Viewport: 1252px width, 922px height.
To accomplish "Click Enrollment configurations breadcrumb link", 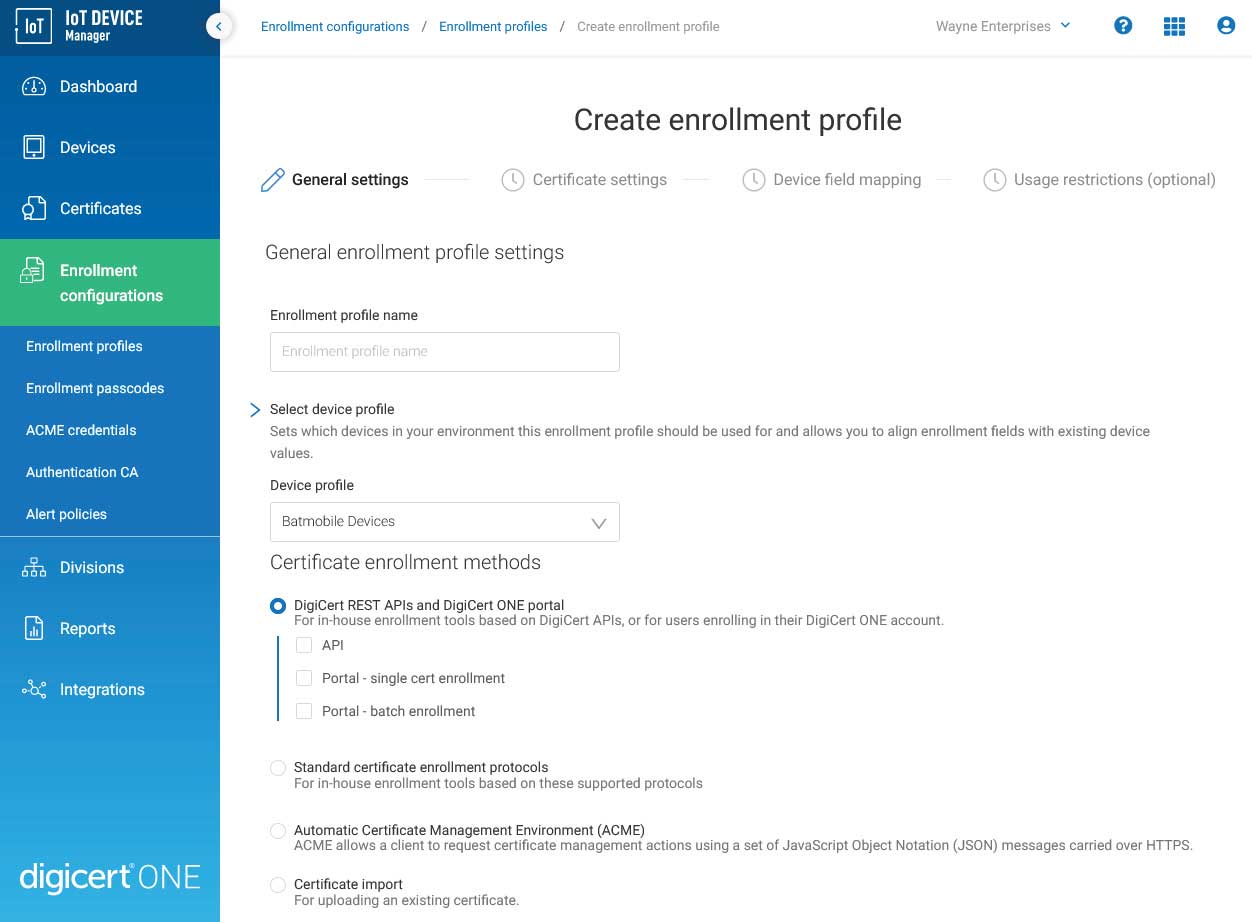I will [x=335, y=27].
